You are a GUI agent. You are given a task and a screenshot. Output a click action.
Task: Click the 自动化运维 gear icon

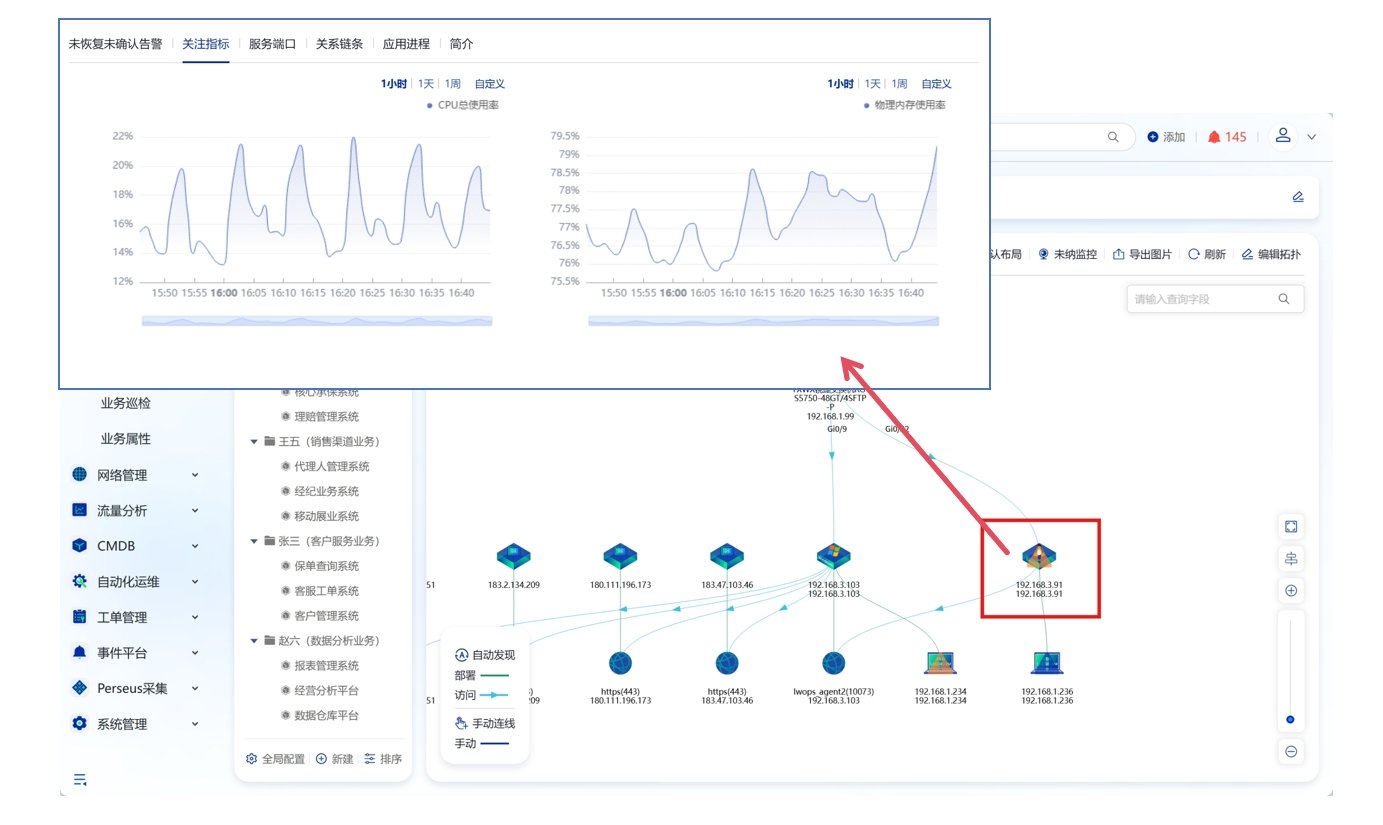[x=80, y=581]
